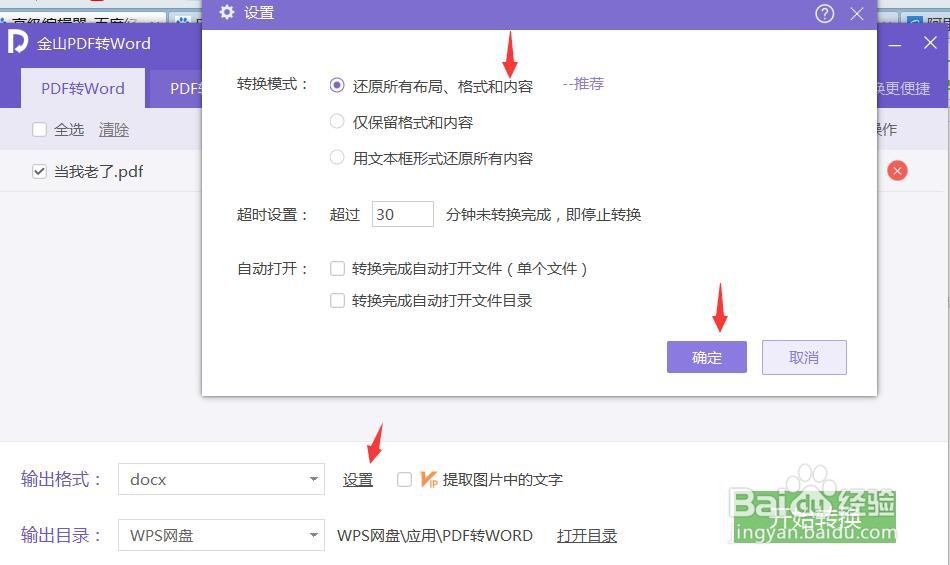Click the gear icon in settings title bar

tap(227, 12)
